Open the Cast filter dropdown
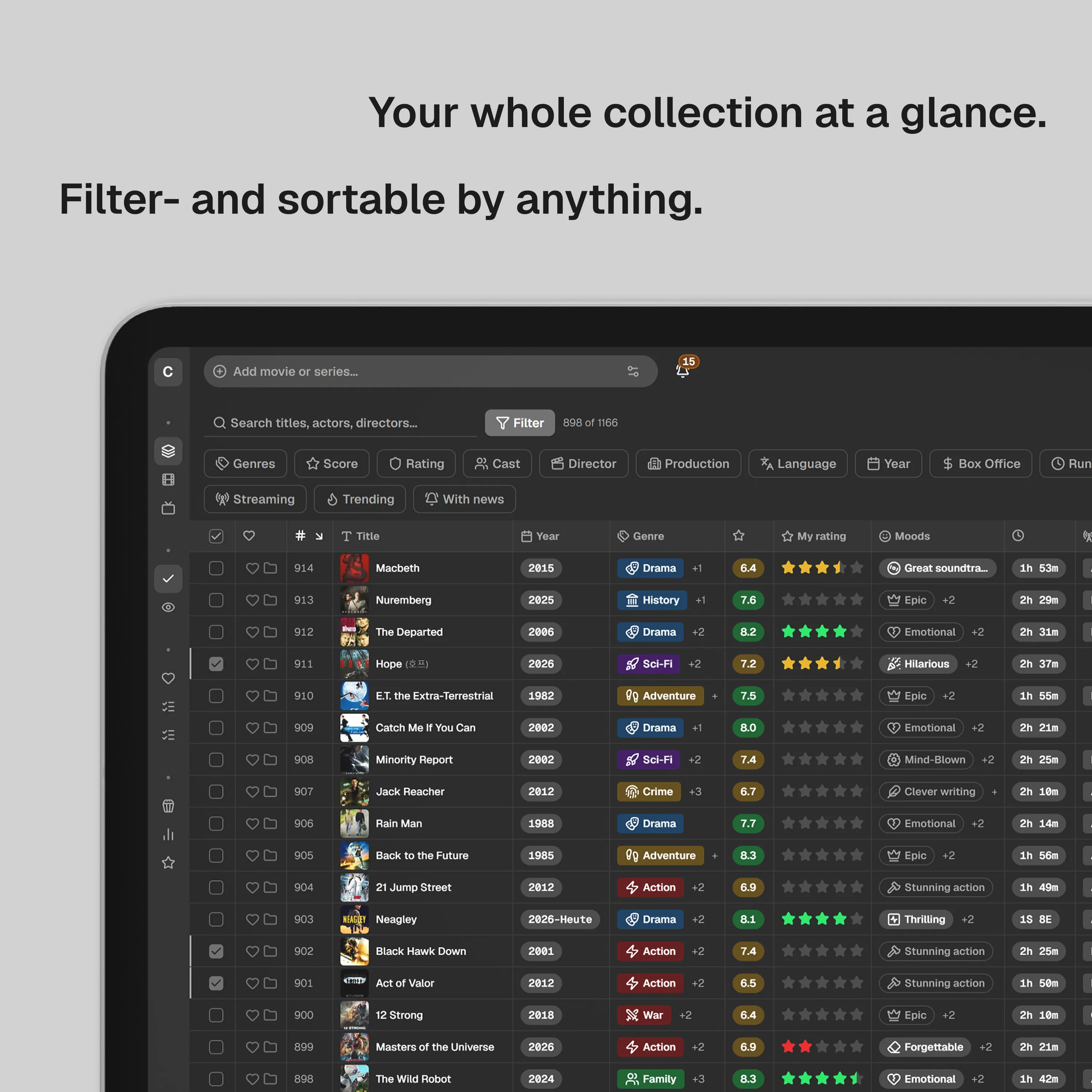This screenshot has height=1092, width=1092. [497, 463]
